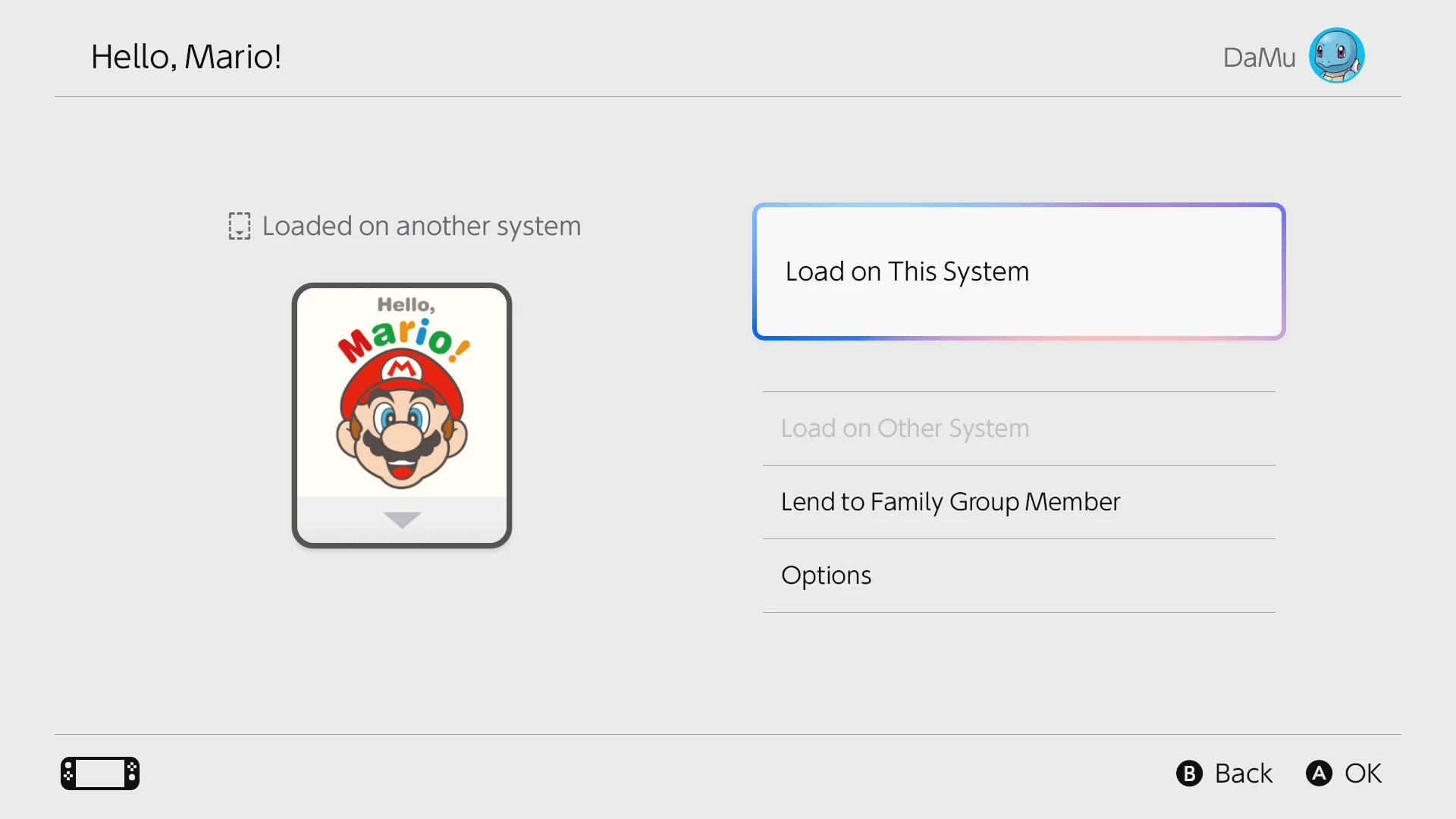The image size is (1456, 819).
Task: Confirm with the OK label
Action: pos(1363,773)
